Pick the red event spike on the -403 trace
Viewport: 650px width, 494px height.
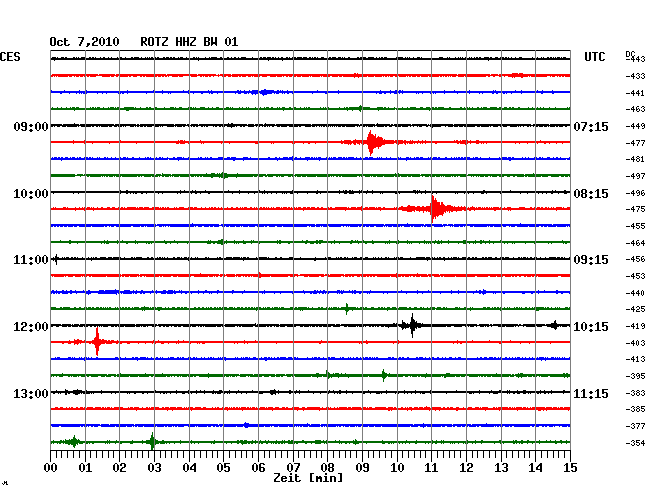tap(97, 342)
